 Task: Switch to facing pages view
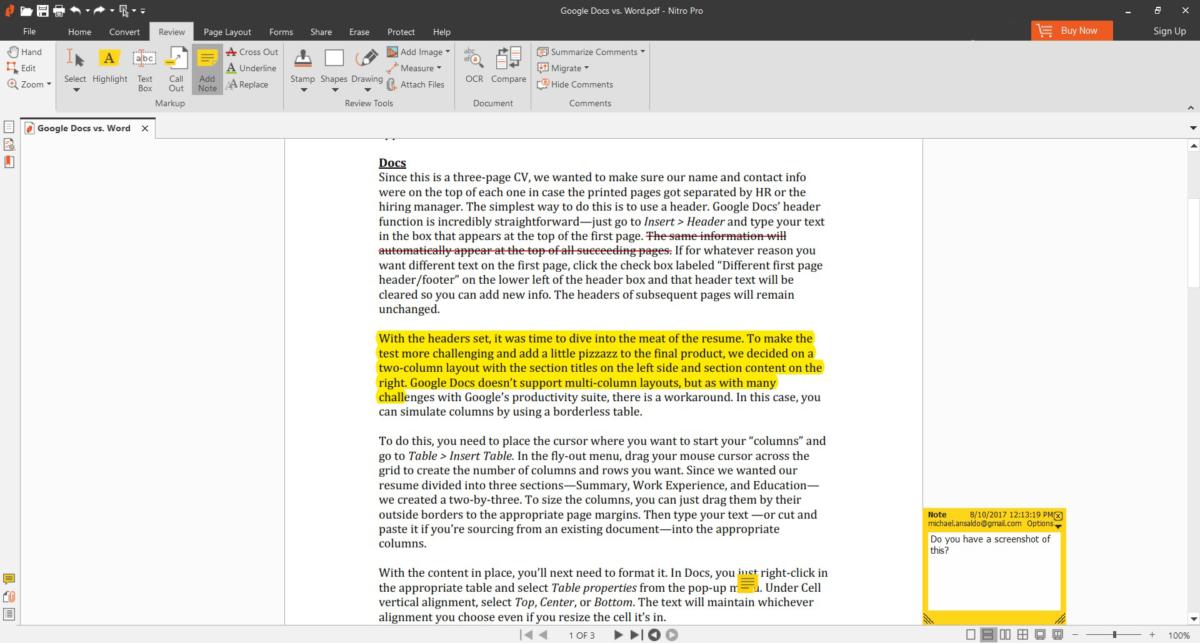[1004, 635]
